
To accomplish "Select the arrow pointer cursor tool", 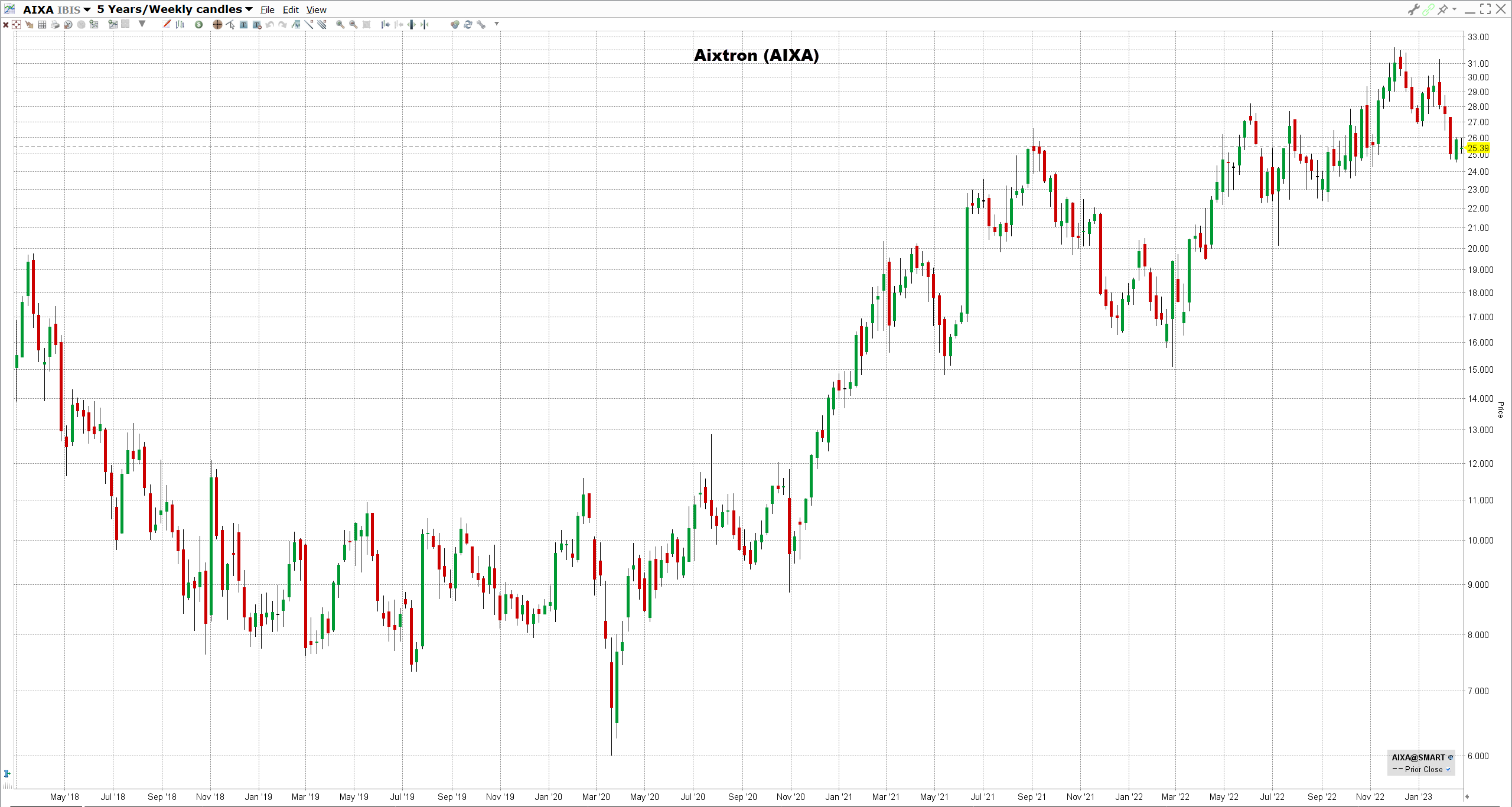I will point(230,24).
